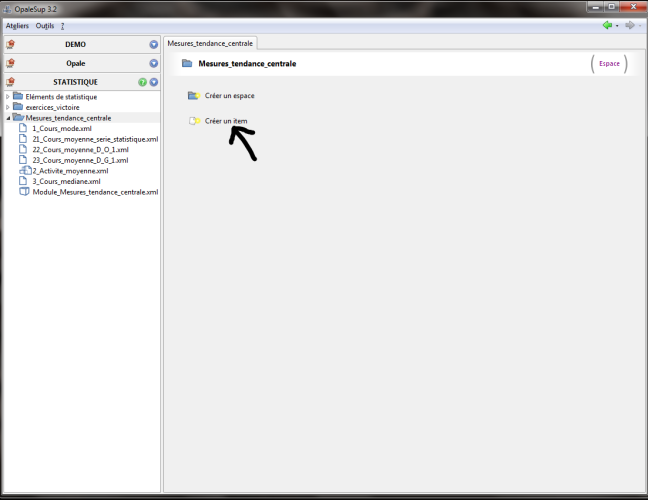
Task: Select the DEMO workshop header
Action: tap(82, 44)
